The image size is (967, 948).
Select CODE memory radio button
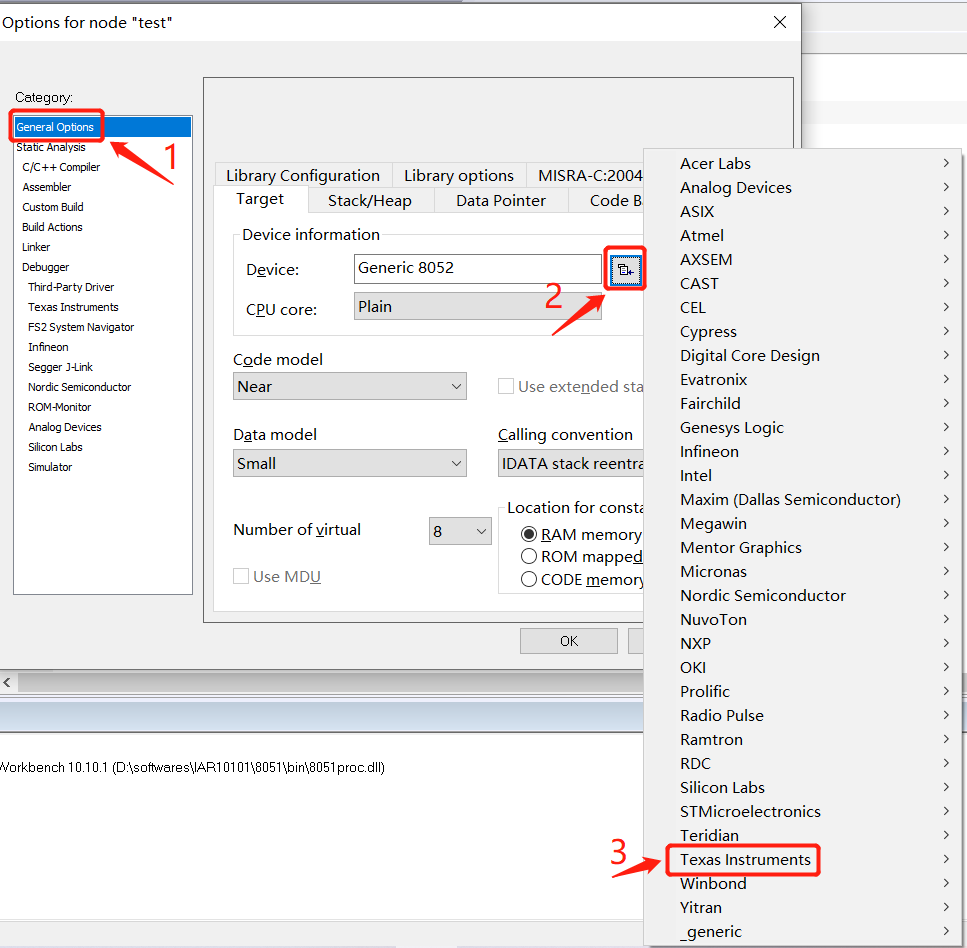(x=529, y=579)
